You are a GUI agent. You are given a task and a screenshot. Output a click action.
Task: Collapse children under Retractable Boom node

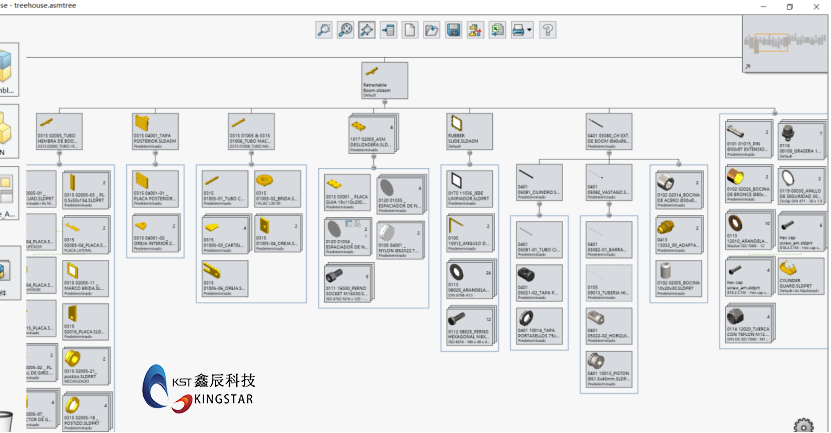[385, 103]
